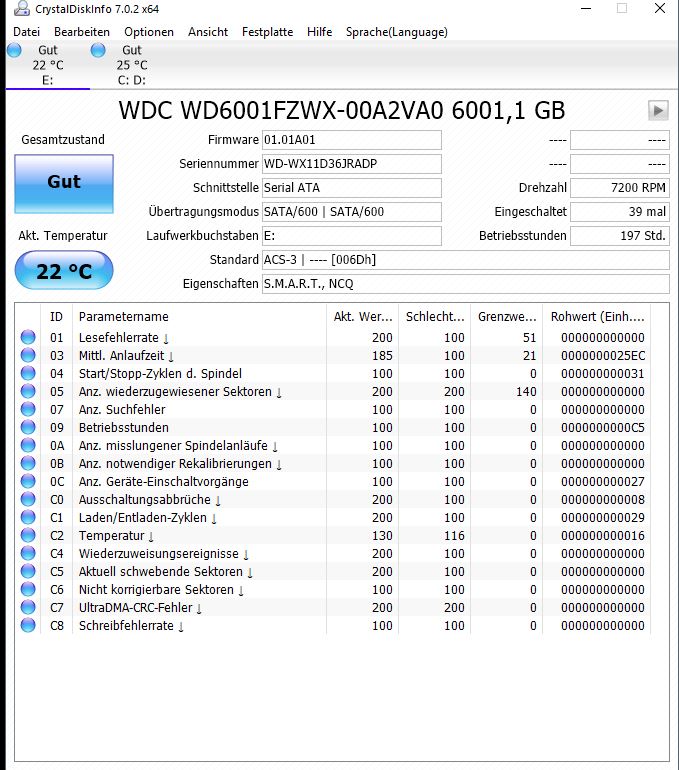Click the worst value 116 in Temperatur row
The image size is (679, 770).
(454, 536)
